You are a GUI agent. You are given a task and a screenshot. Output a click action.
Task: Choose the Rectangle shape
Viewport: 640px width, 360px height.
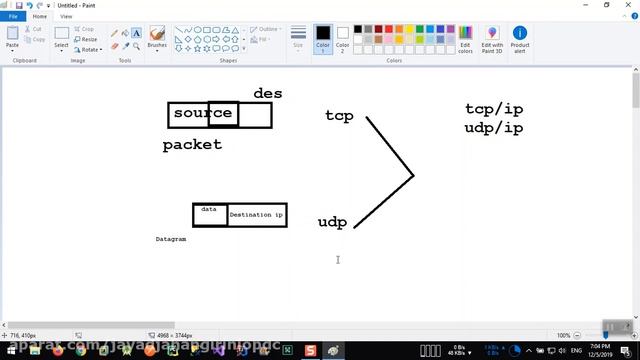207,30
